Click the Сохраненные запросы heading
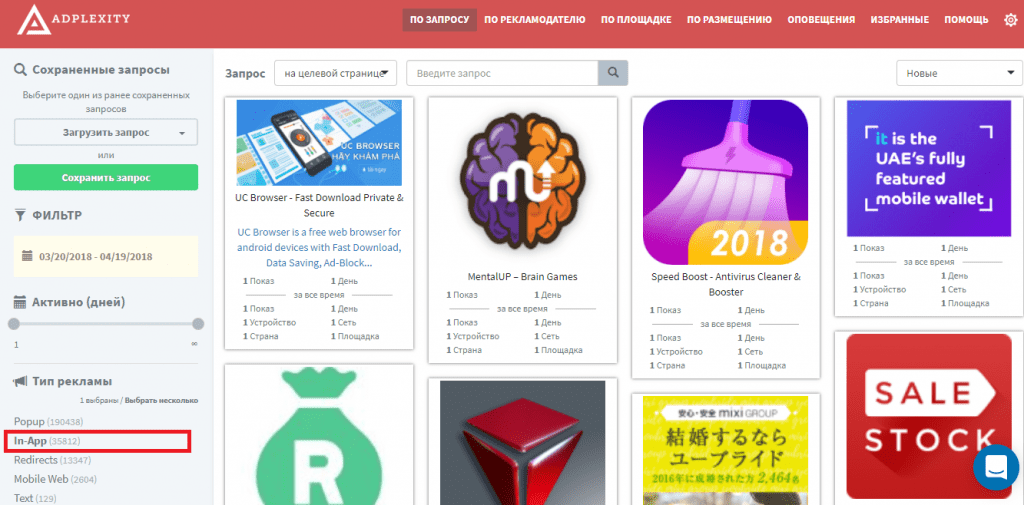The height and width of the screenshot is (505, 1024). [x=101, y=70]
